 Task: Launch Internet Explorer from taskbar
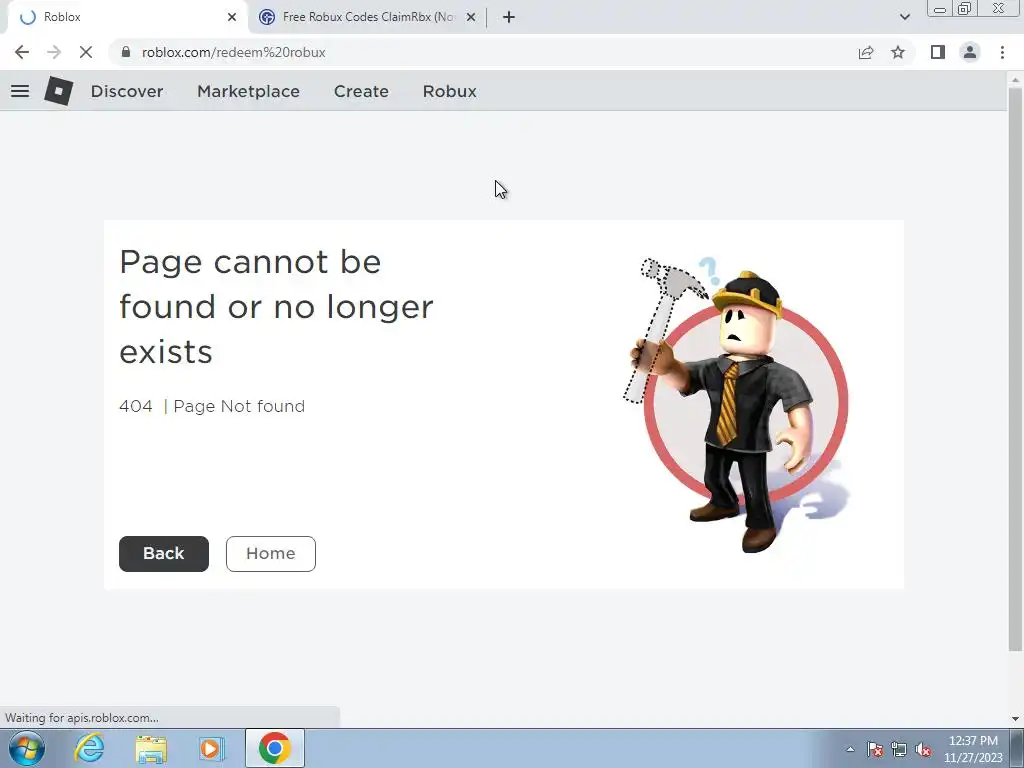pyautogui.click(x=89, y=748)
